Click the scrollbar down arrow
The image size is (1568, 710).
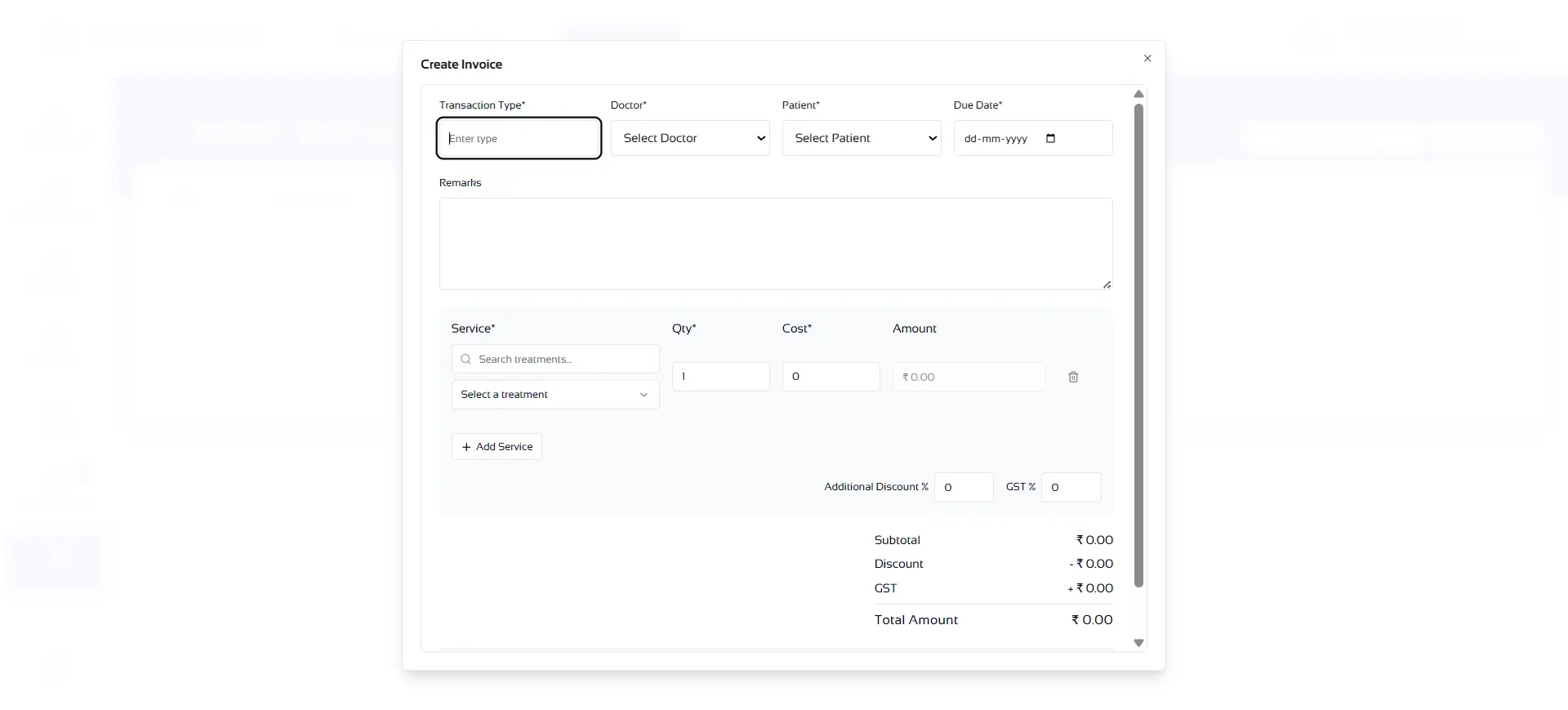click(x=1138, y=643)
